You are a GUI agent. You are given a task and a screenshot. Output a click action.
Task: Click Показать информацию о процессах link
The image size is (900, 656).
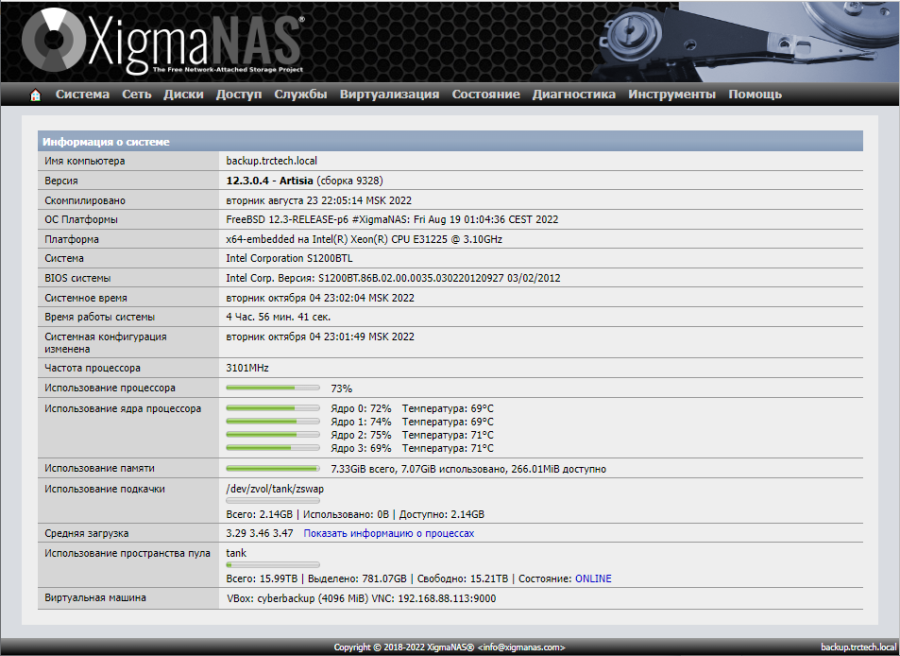click(x=389, y=534)
